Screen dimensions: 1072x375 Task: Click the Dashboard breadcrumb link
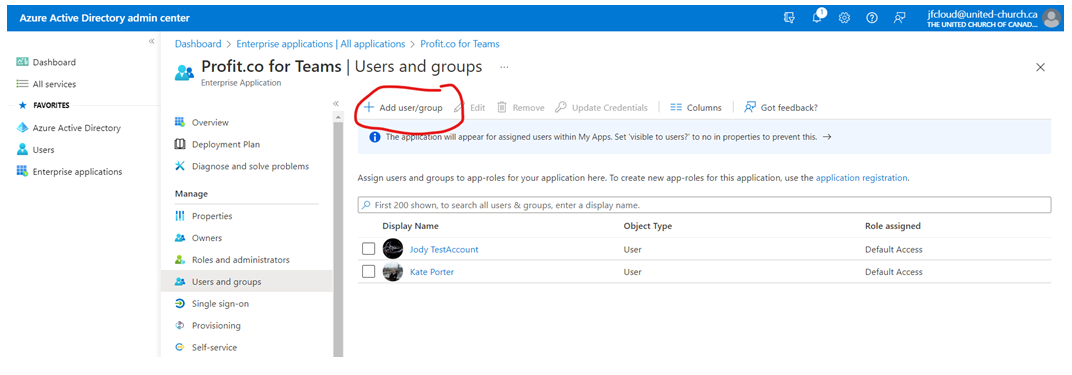point(198,44)
